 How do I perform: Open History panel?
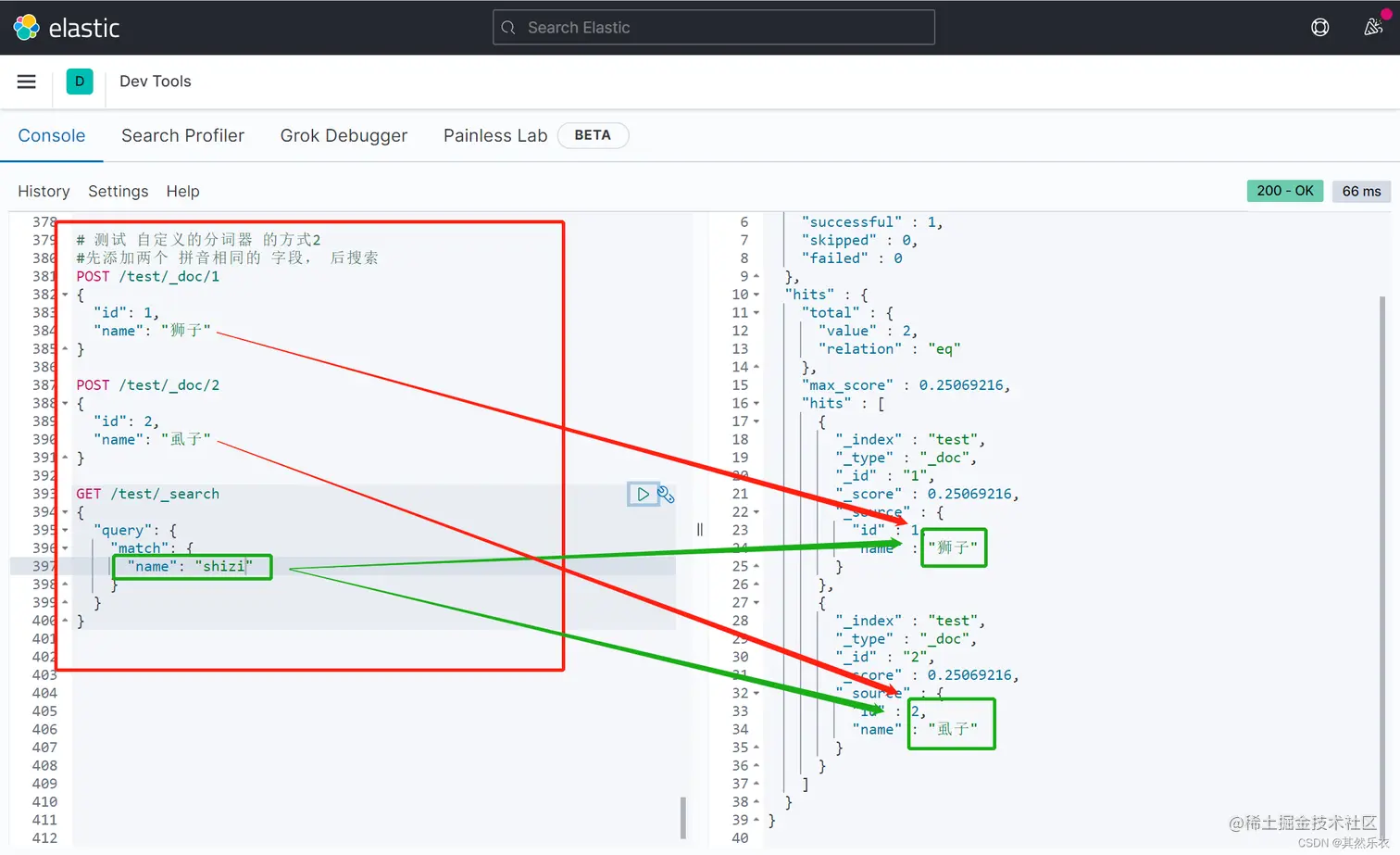click(44, 191)
